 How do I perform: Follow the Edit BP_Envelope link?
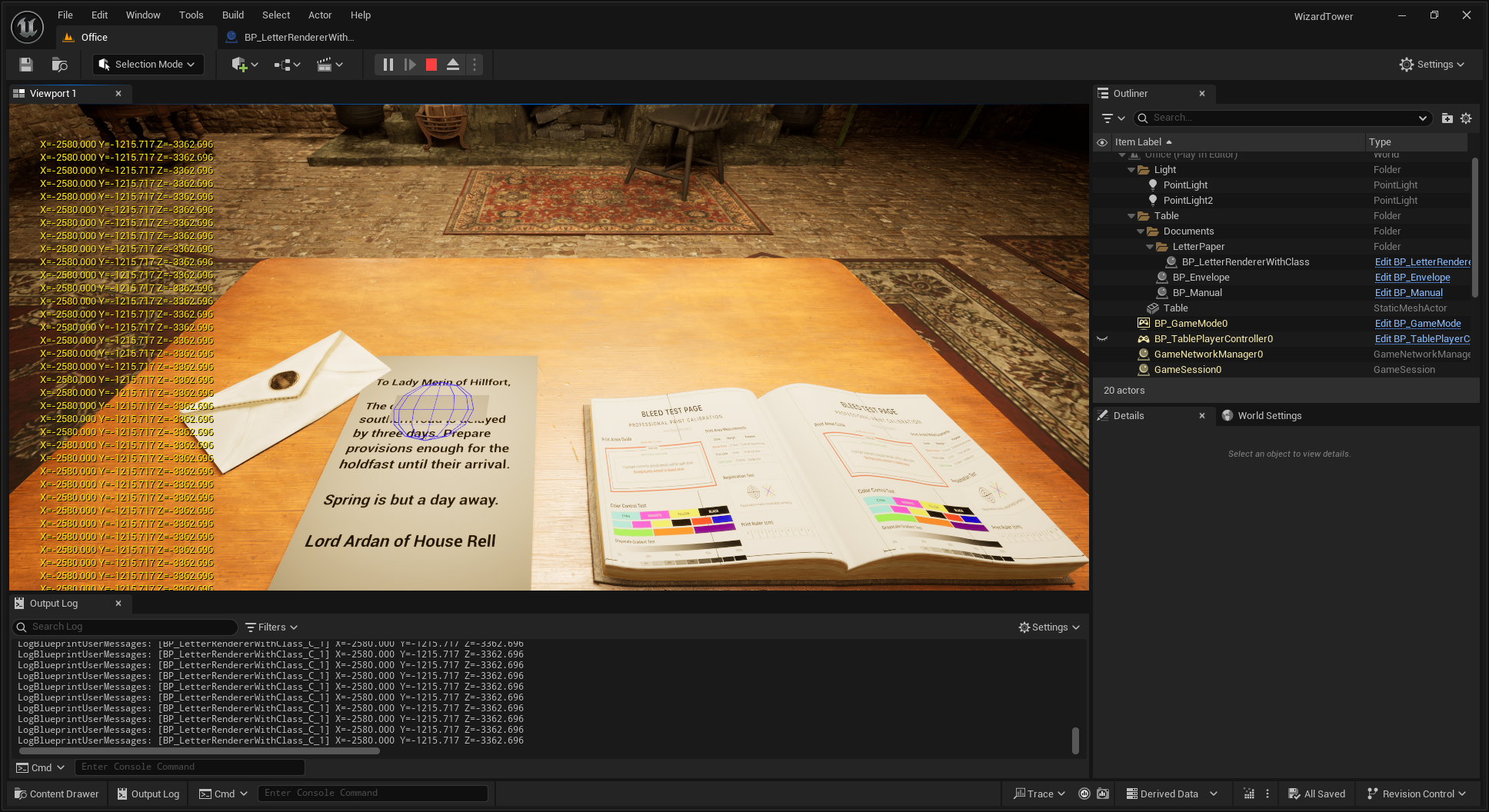pyautogui.click(x=1412, y=278)
